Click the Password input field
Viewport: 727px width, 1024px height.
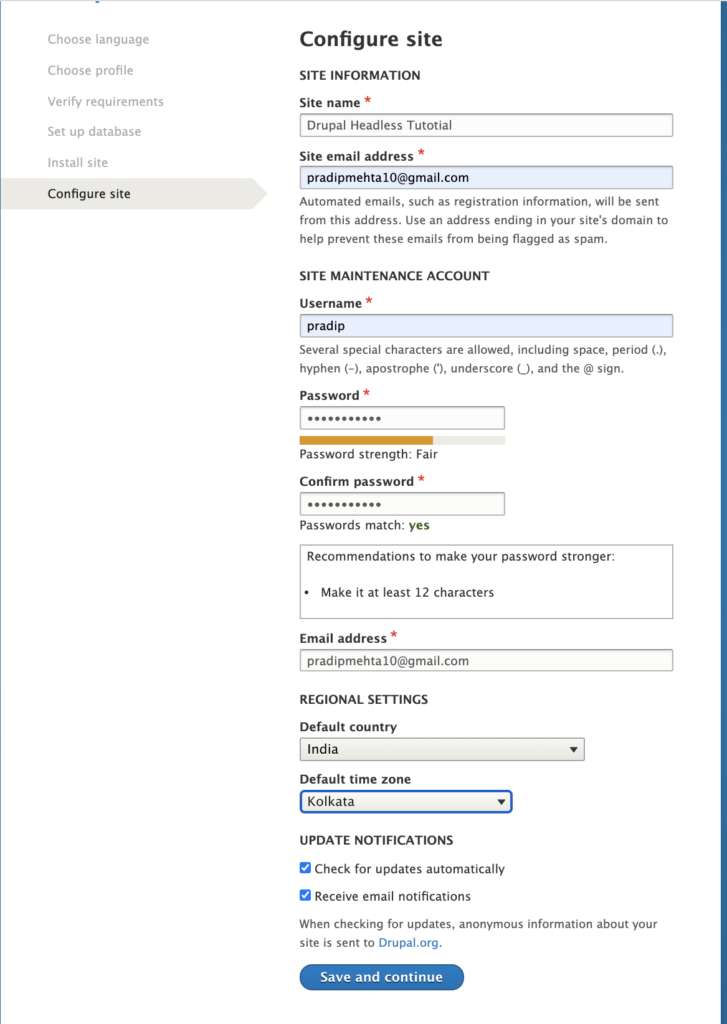point(402,418)
